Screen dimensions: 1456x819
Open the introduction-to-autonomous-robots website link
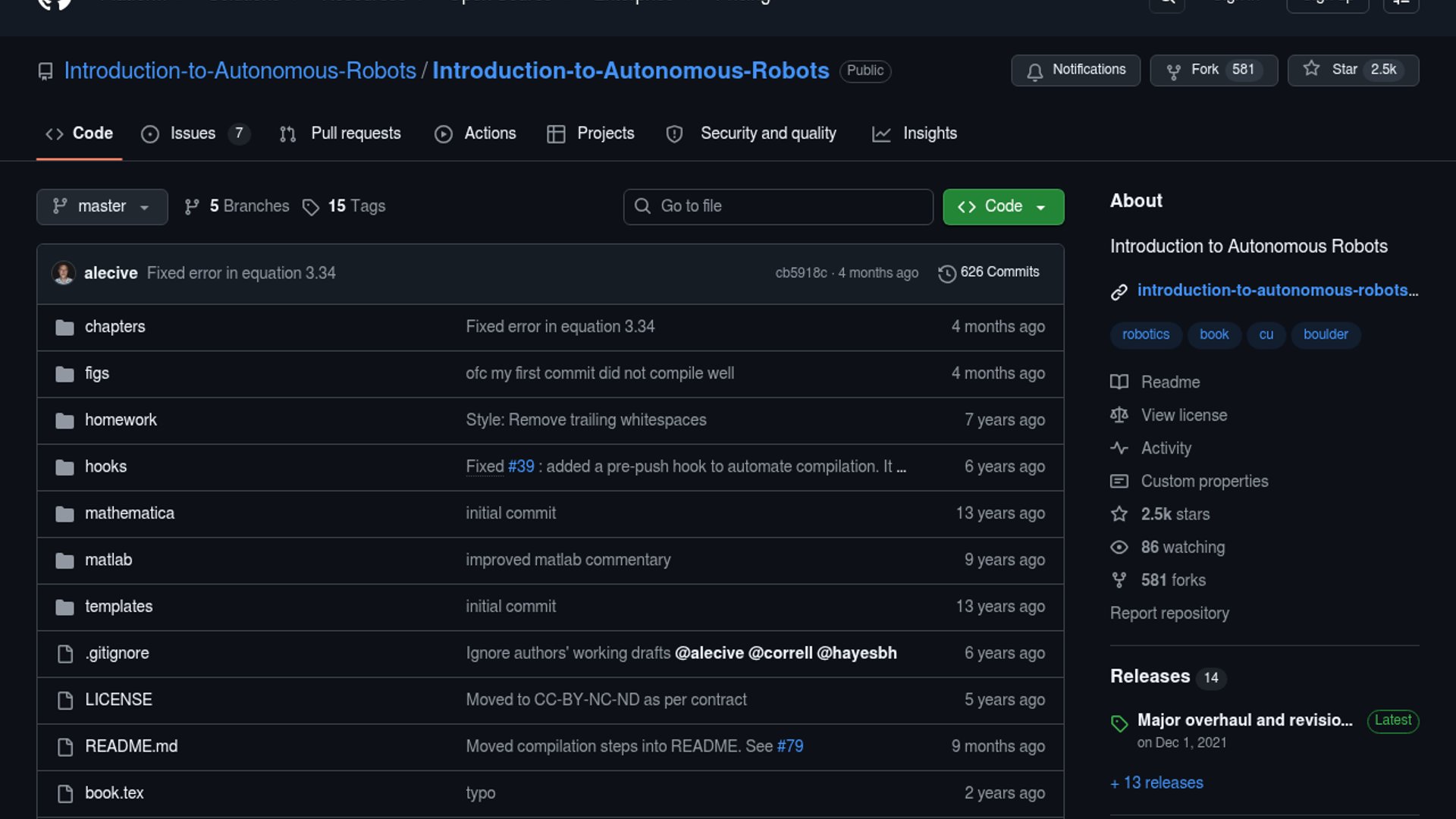click(x=1277, y=290)
